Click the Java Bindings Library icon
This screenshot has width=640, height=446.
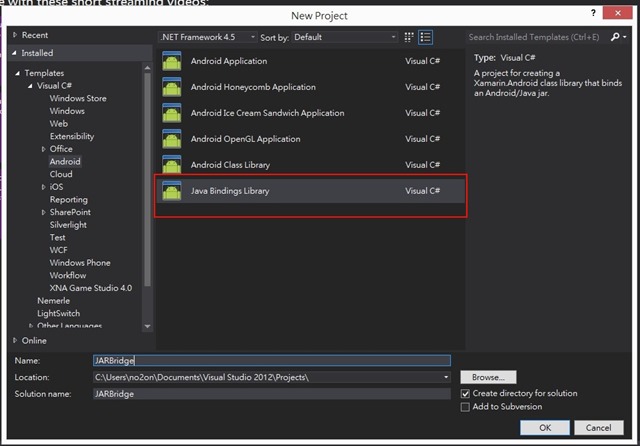pyautogui.click(x=171, y=191)
